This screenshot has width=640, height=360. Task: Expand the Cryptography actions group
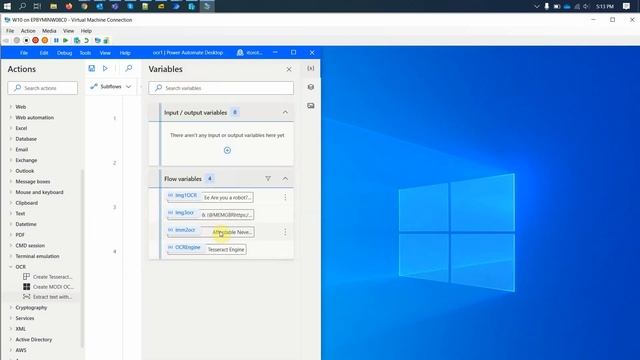[11, 308]
